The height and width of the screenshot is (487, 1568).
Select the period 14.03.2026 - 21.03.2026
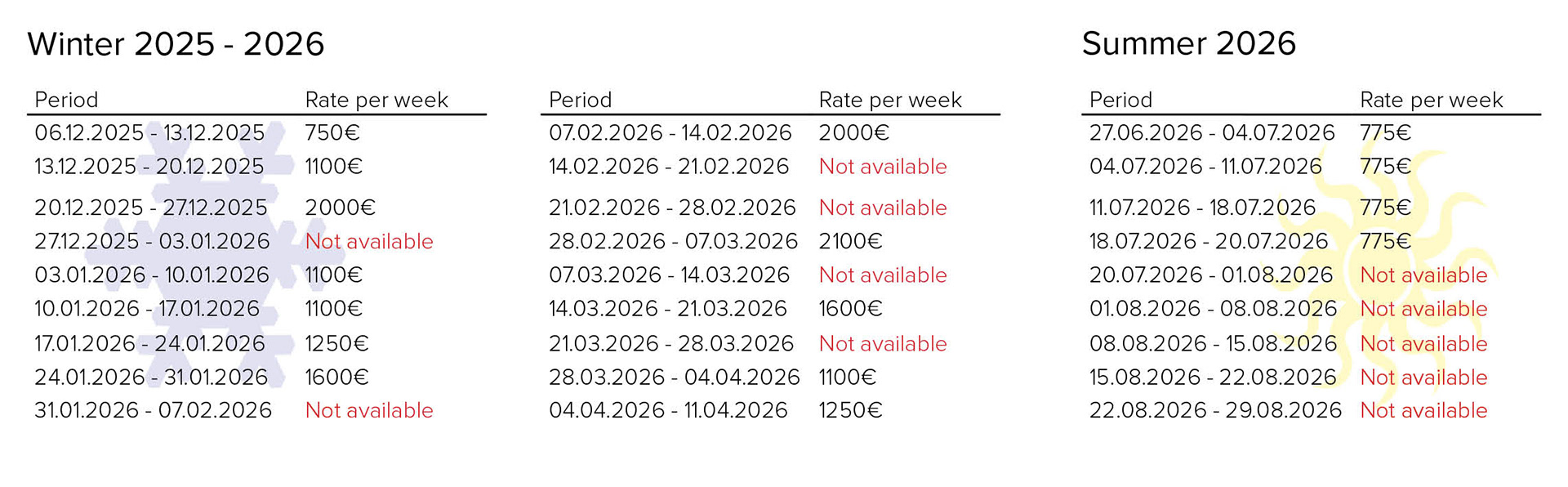pos(667,309)
